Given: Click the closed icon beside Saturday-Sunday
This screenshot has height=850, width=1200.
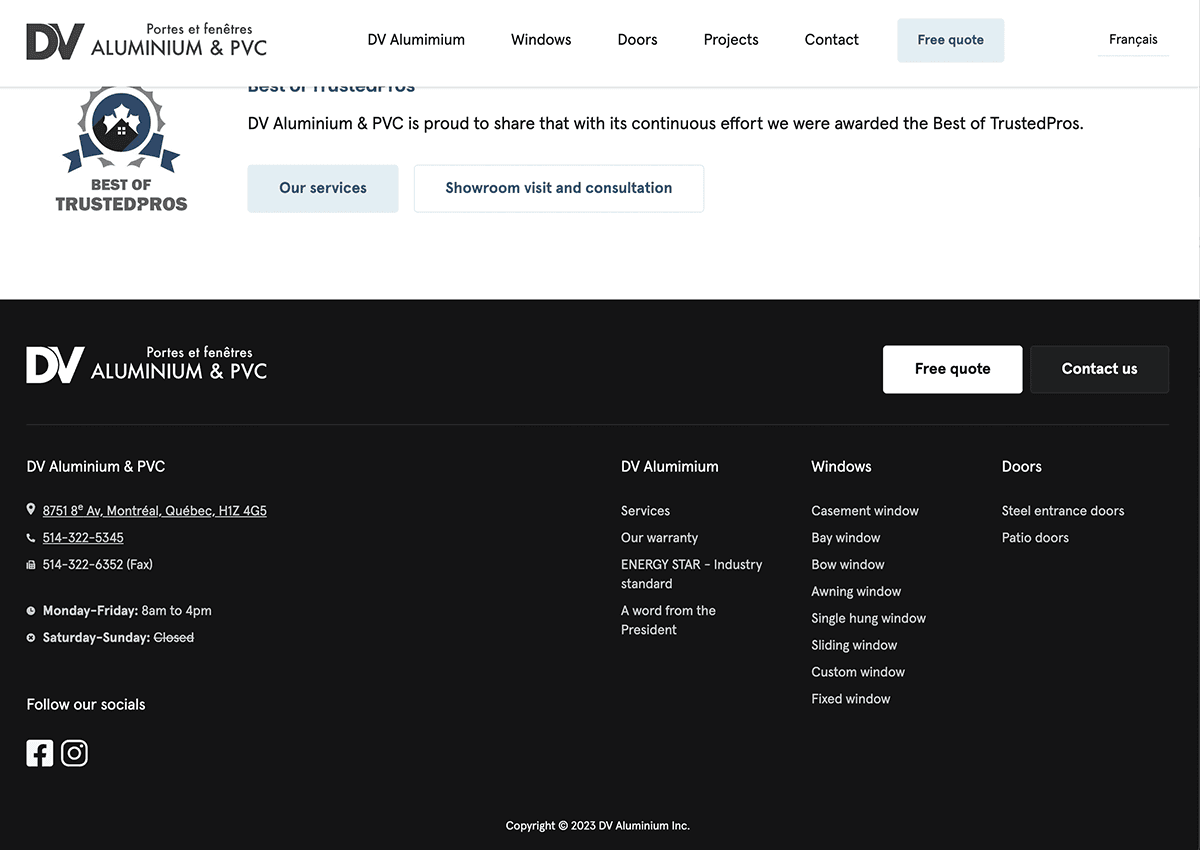Looking at the screenshot, I should coord(31,638).
